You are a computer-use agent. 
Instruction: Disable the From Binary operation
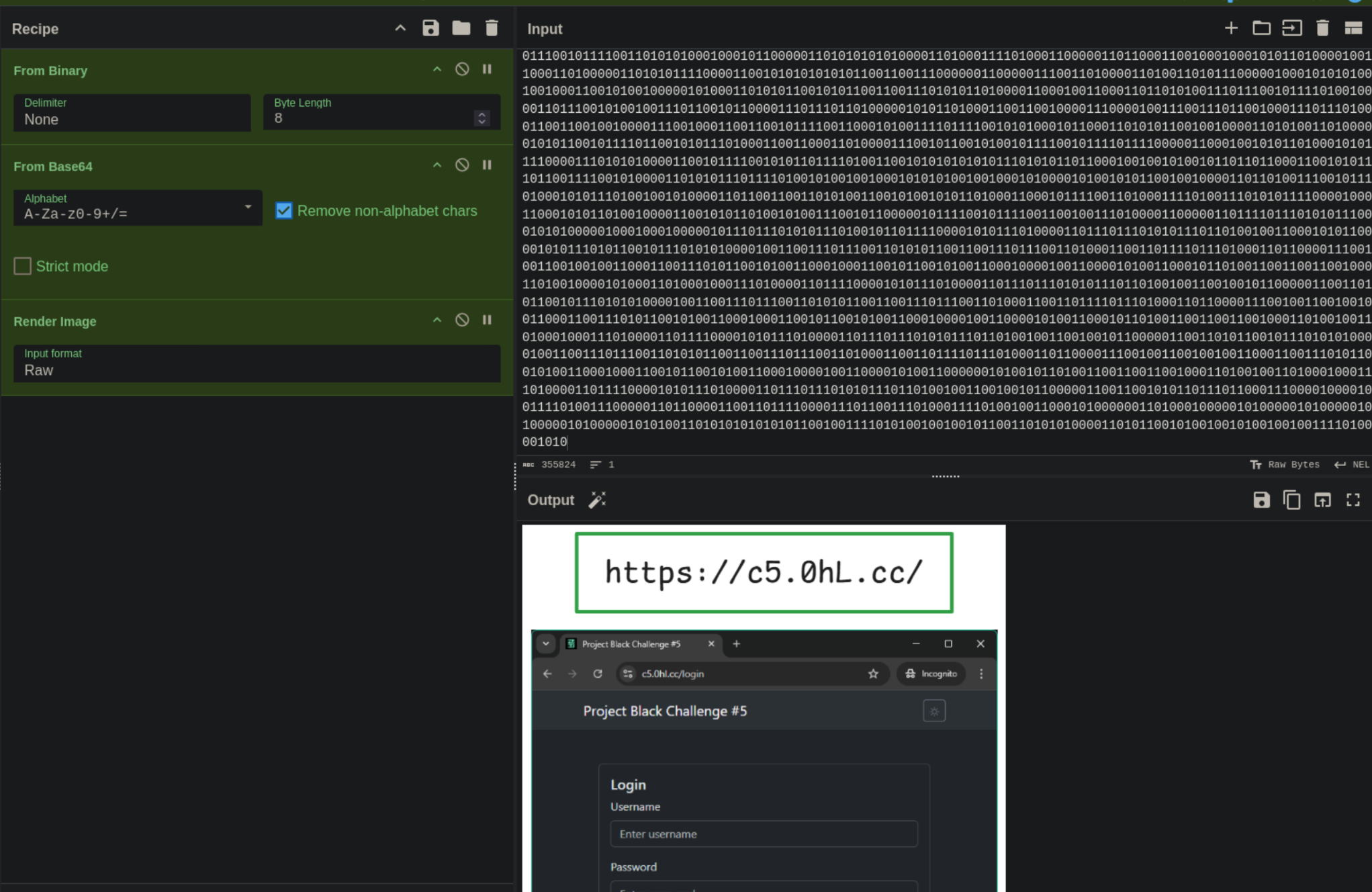coord(462,69)
